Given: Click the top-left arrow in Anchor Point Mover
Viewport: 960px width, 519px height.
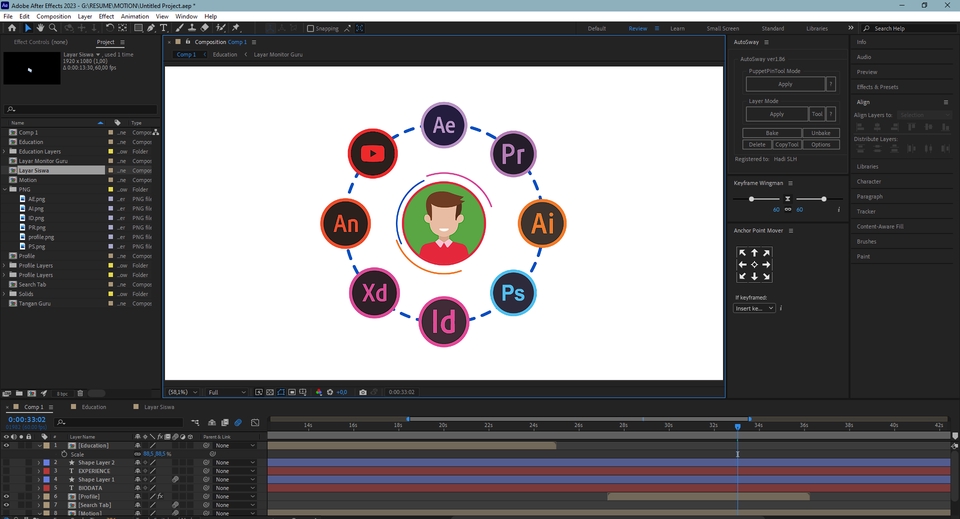Looking at the screenshot, I should coord(742,253).
